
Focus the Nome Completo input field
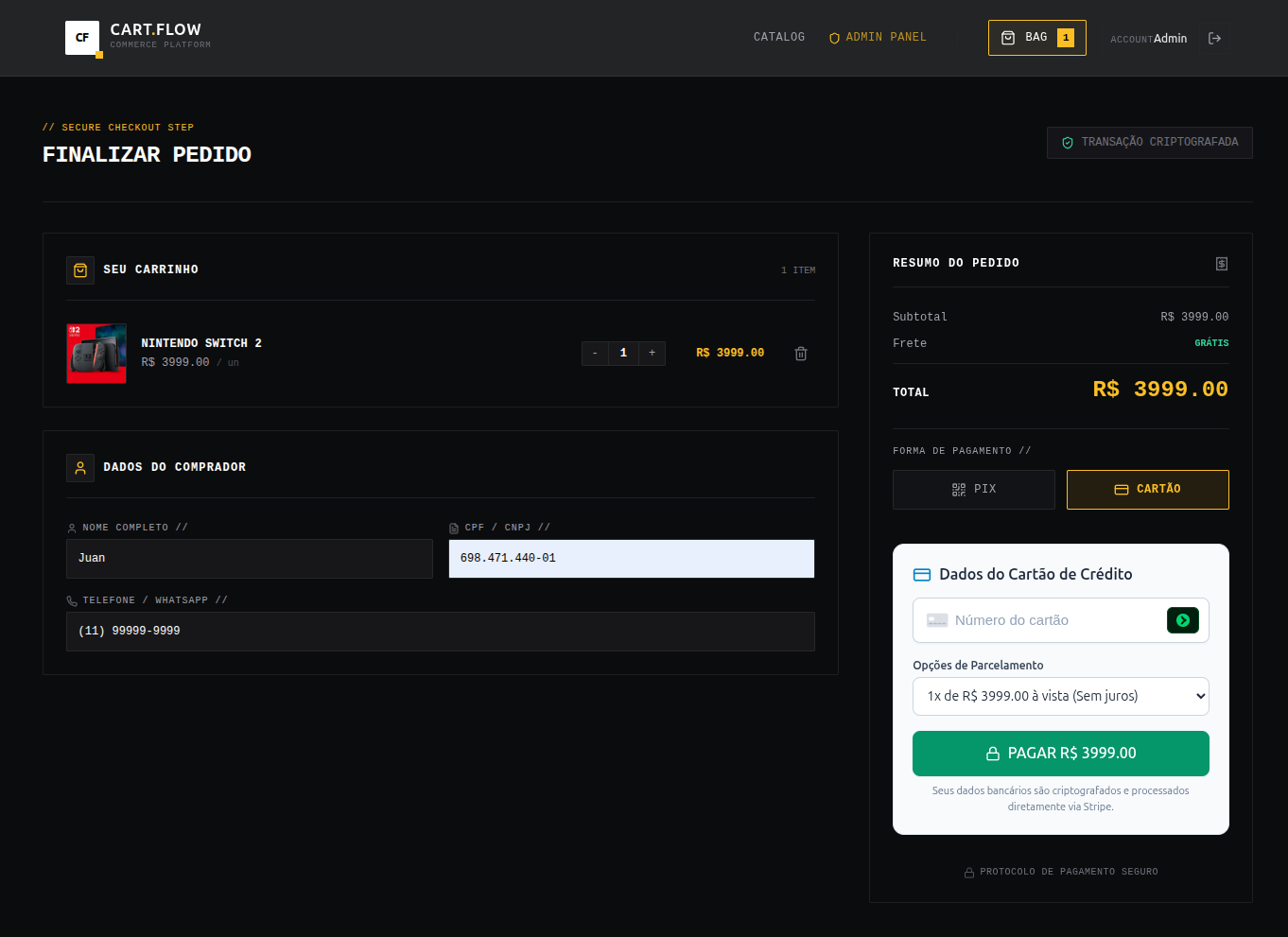point(250,559)
